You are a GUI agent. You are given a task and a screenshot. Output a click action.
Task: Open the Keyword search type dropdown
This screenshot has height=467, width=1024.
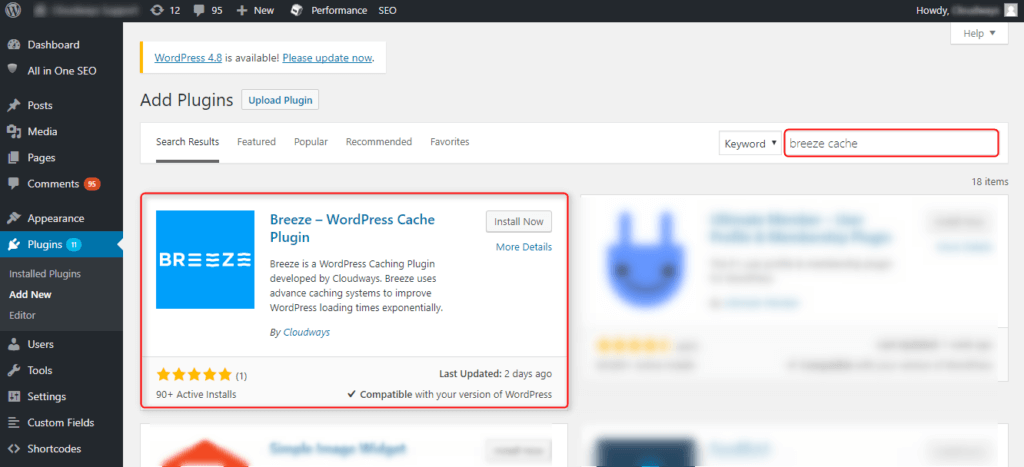(750, 144)
